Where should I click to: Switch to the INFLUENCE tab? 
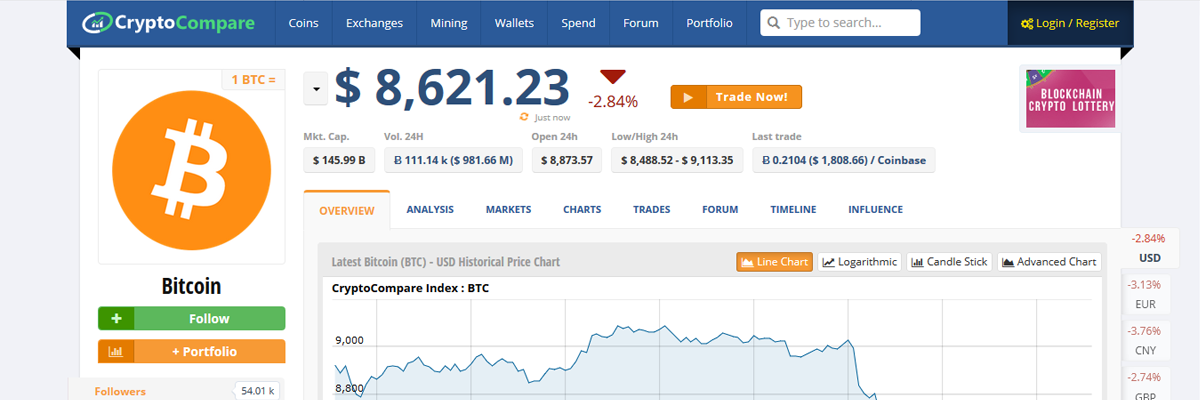(875, 210)
